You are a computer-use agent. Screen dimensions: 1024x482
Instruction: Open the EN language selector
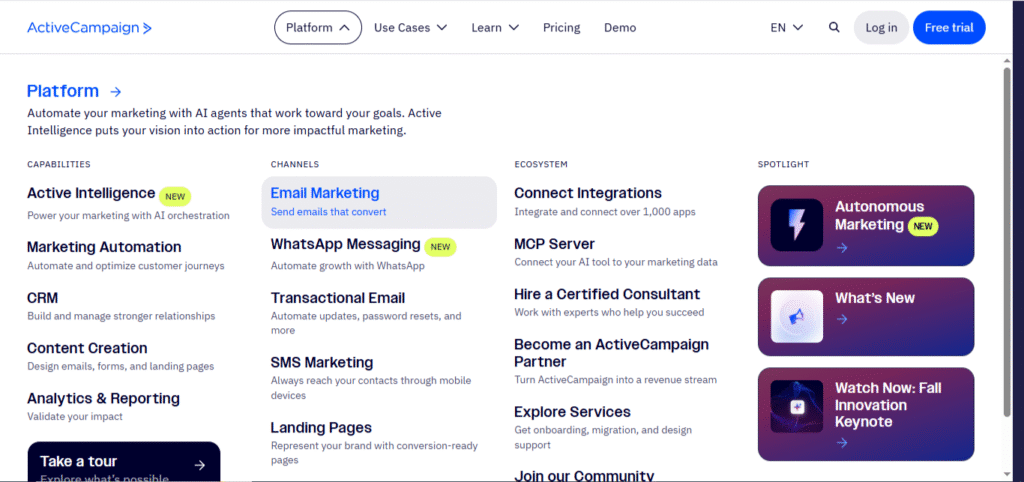coord(786,27)
